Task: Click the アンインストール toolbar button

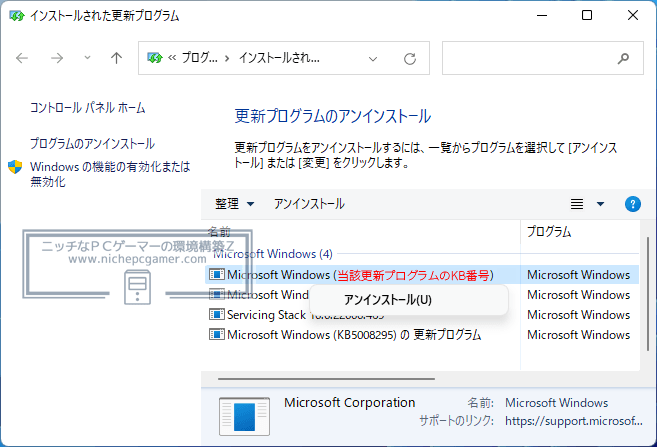Action: tap(309, 204)
